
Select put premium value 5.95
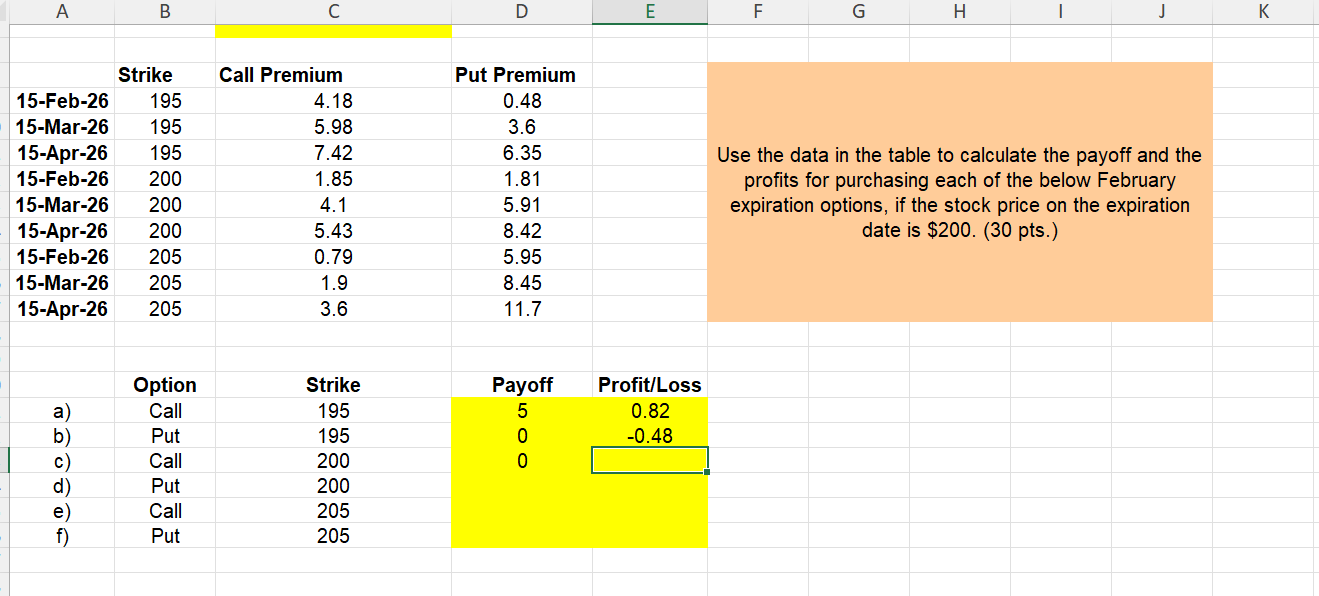522,257
